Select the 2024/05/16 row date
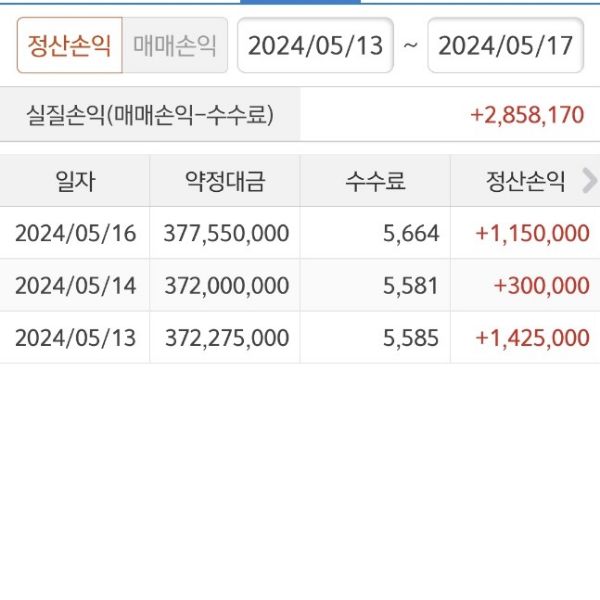Image resolution: width=600 pixels, height=600 pixels. click(75, 233)
